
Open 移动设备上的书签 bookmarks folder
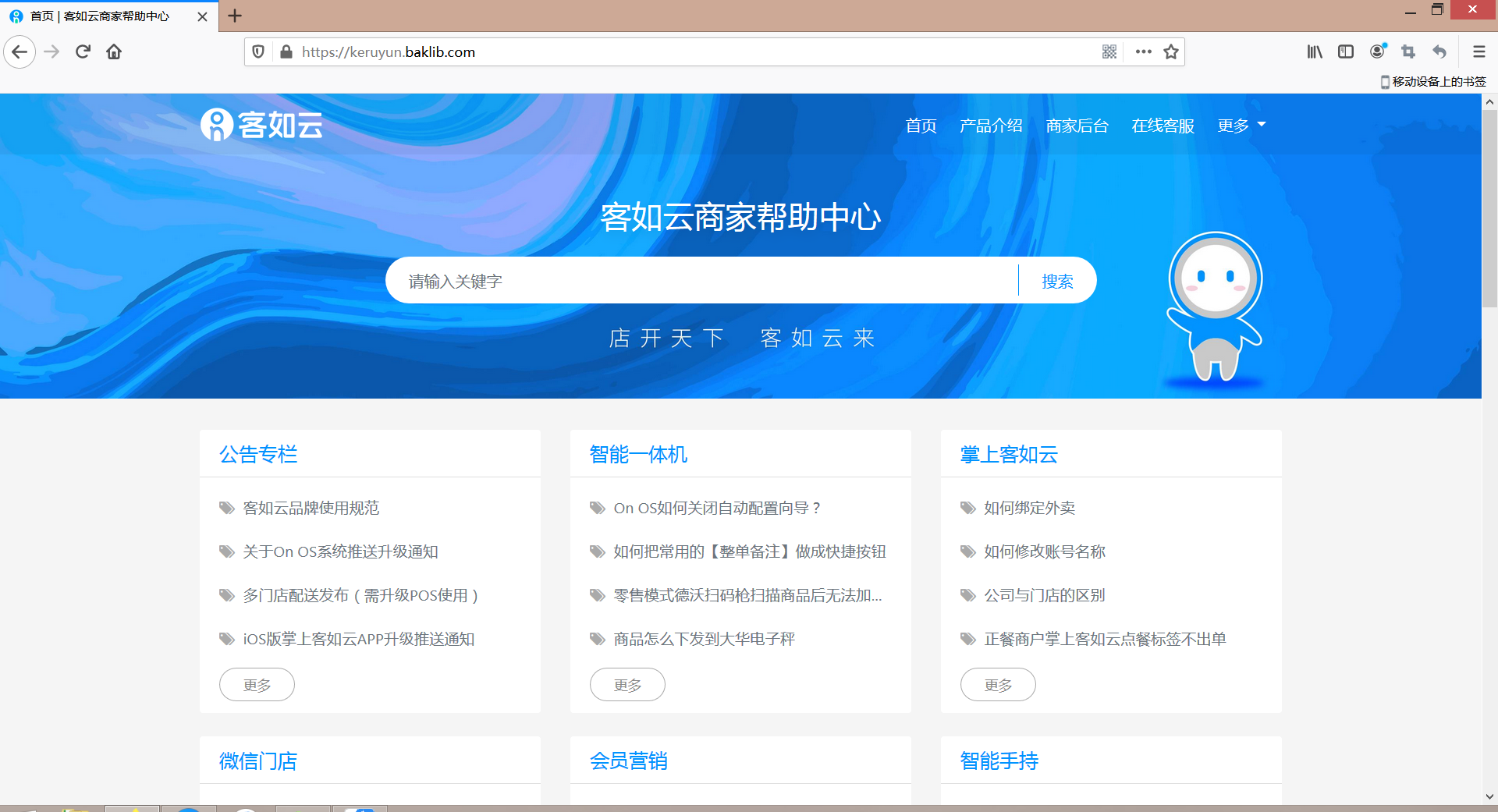pos(1433,82)
